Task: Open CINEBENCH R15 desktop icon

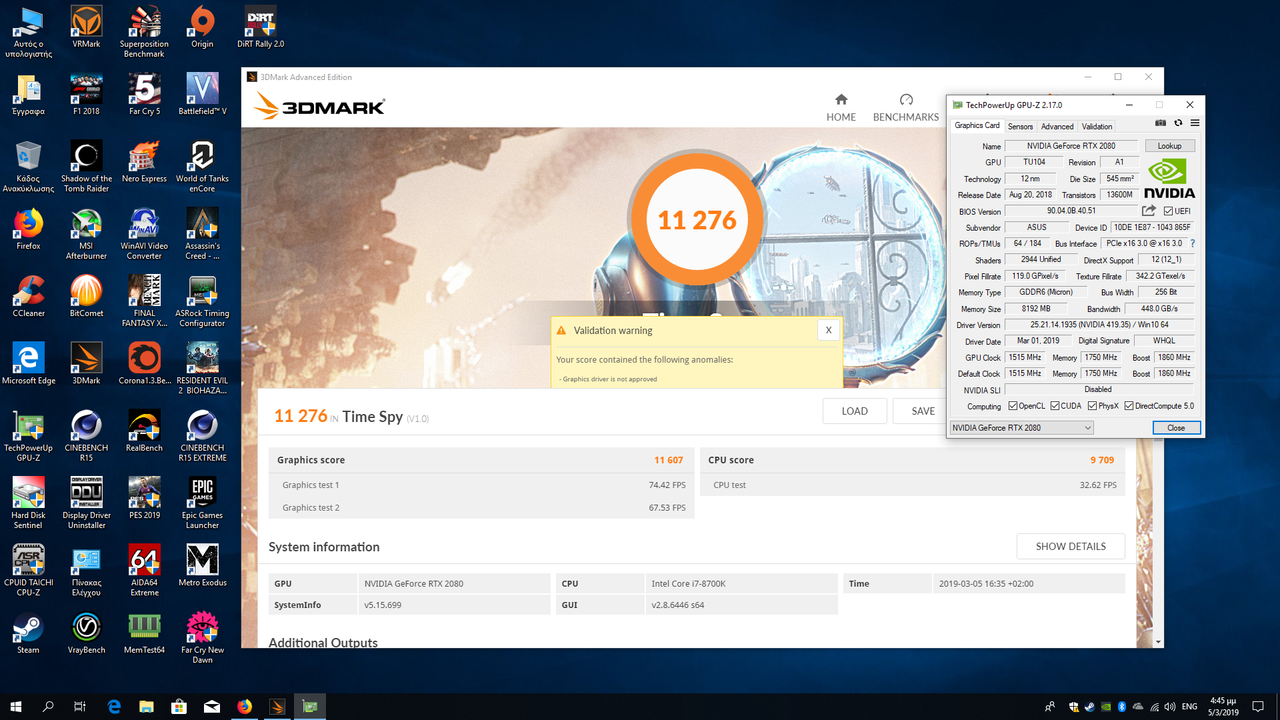Action: pyautogui.click(x=86, y=435)
